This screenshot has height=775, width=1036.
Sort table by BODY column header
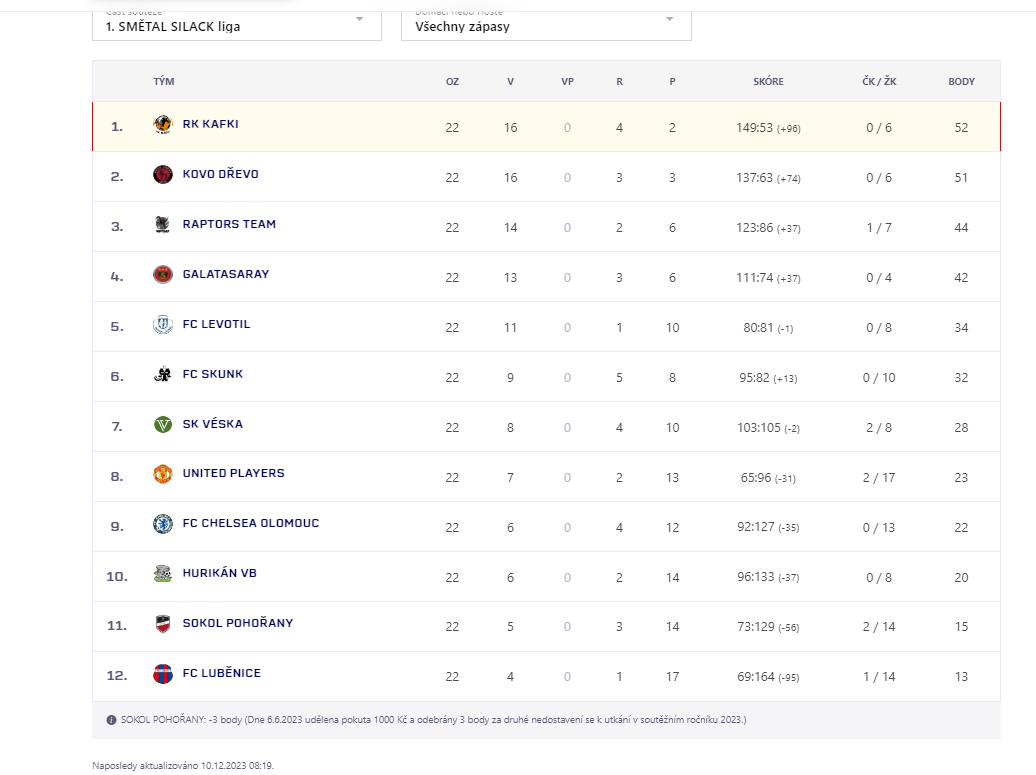coord(961,81)
